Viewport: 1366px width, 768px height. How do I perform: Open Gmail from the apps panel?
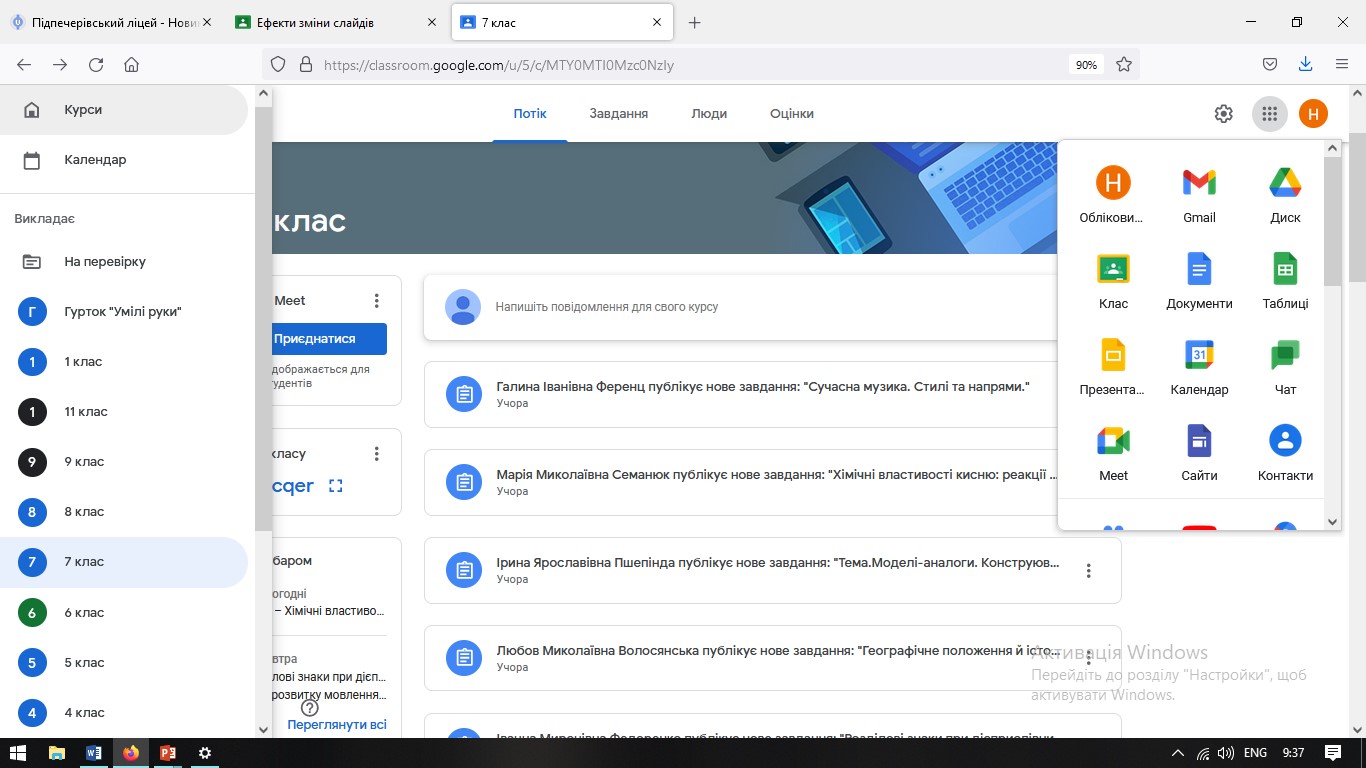[1199, 195]
